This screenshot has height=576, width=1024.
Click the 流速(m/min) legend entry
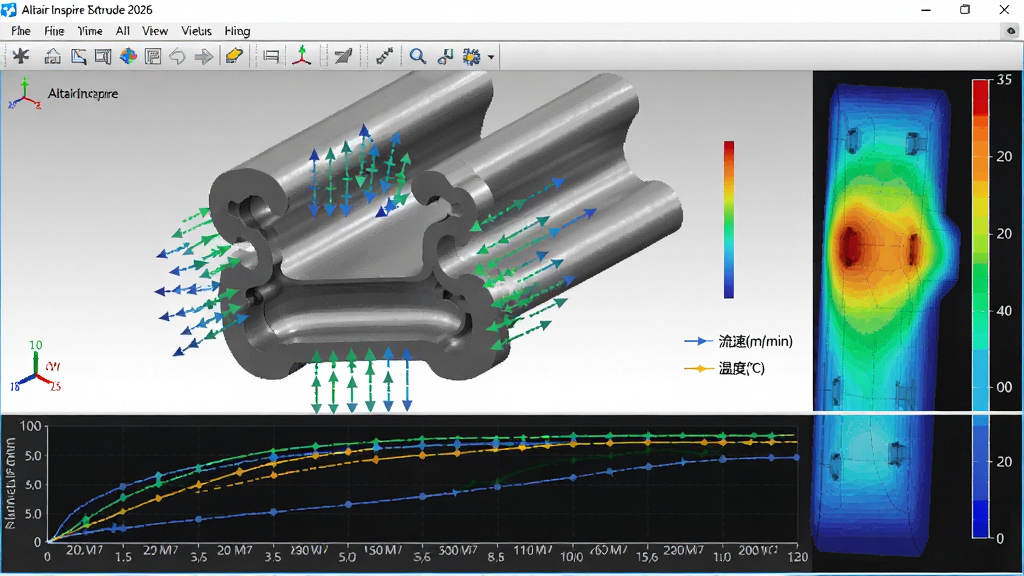pyautogui.click(x=739, y=341)
